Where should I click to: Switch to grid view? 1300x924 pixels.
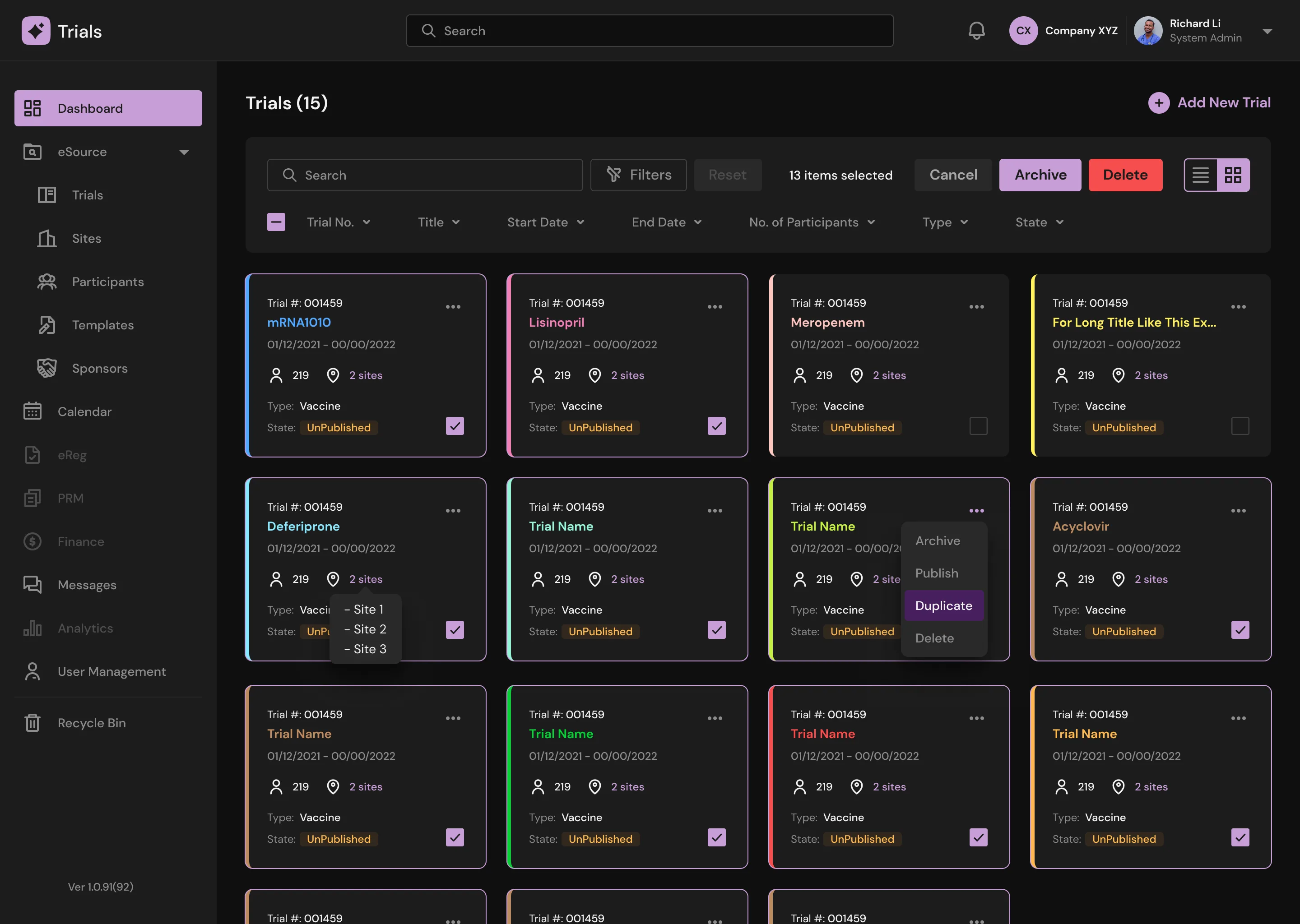point(1233,175)
